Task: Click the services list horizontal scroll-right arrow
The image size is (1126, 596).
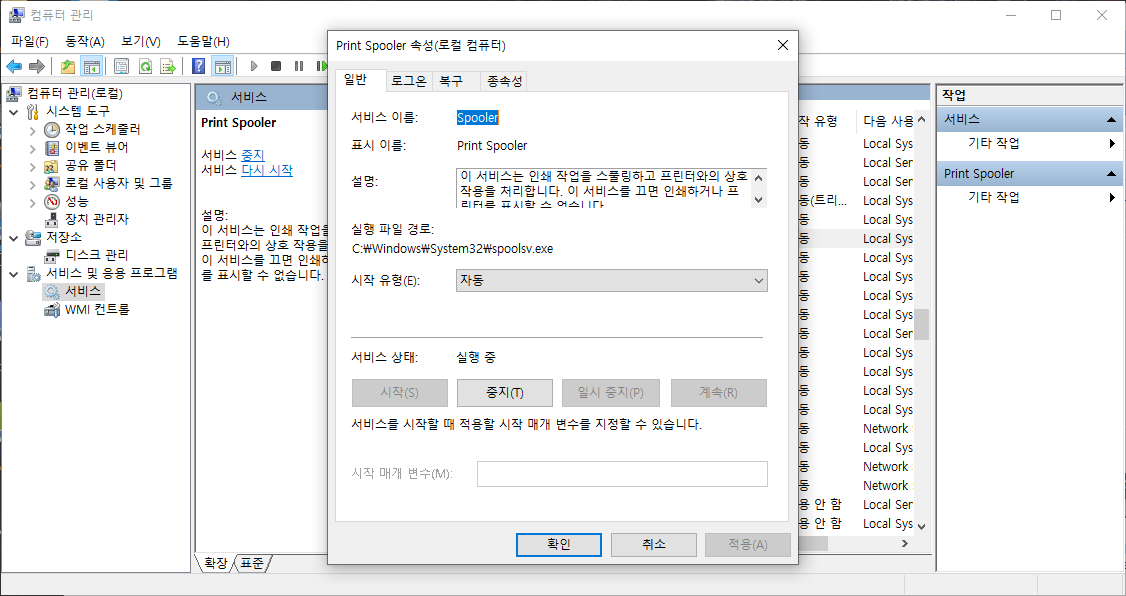Action: point(905,544)
